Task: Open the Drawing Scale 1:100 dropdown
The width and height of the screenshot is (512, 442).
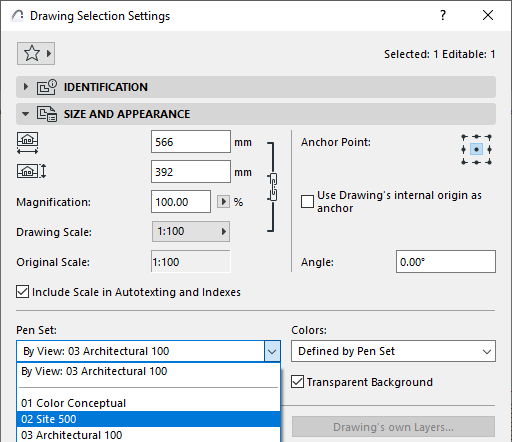Action: tap(191, 231)
